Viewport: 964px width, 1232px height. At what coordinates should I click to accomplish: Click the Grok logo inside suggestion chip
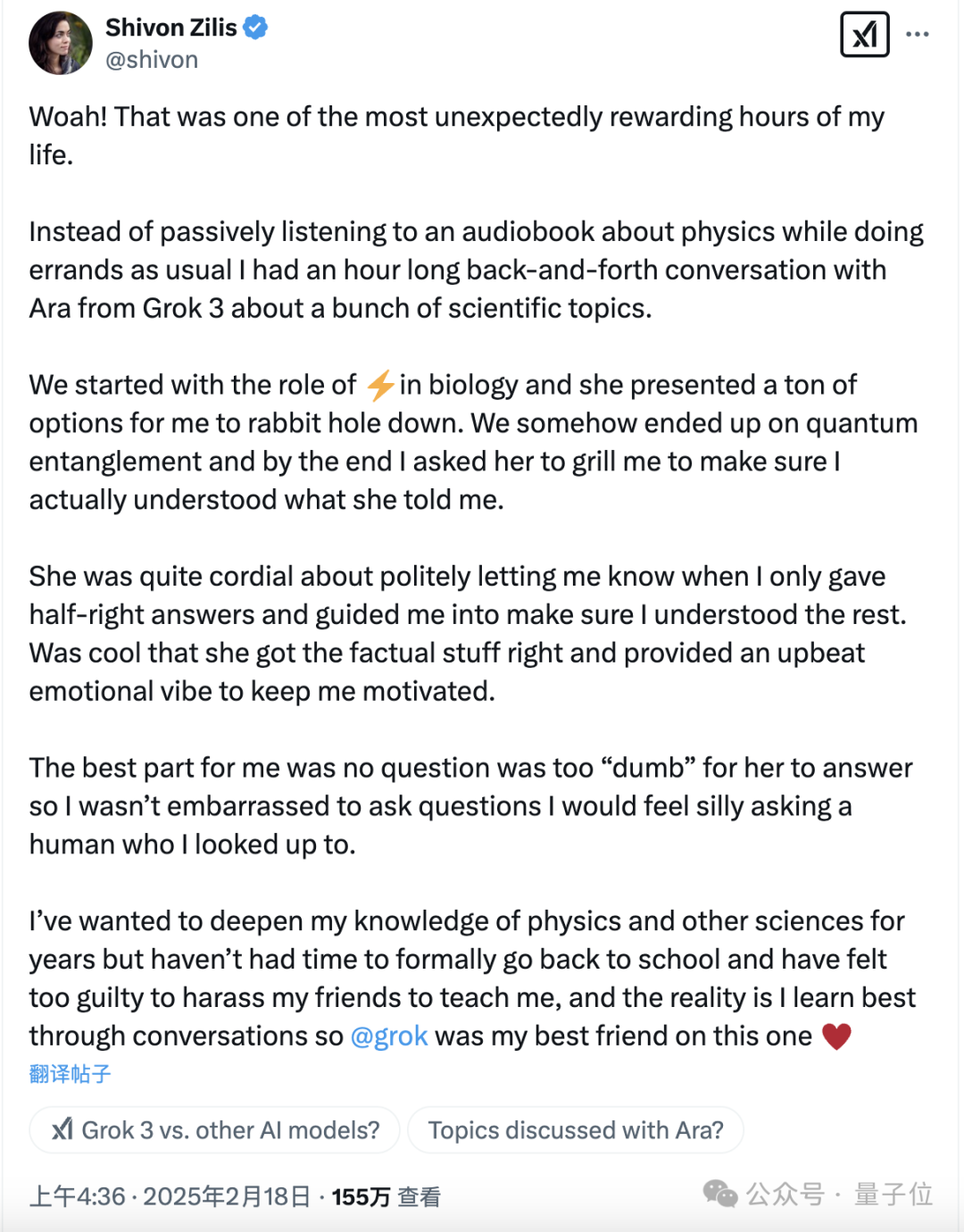tap(62, 1129)
